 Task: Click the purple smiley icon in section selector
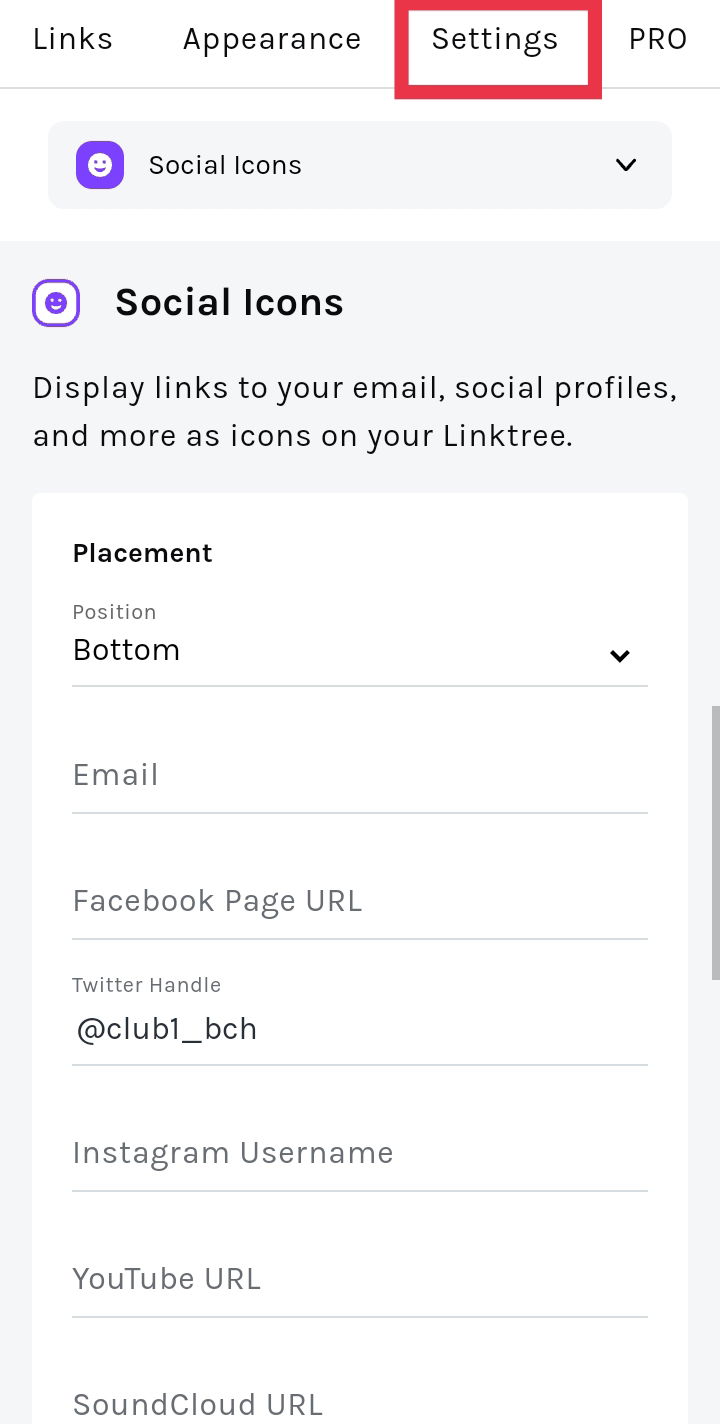pos(100,165)
